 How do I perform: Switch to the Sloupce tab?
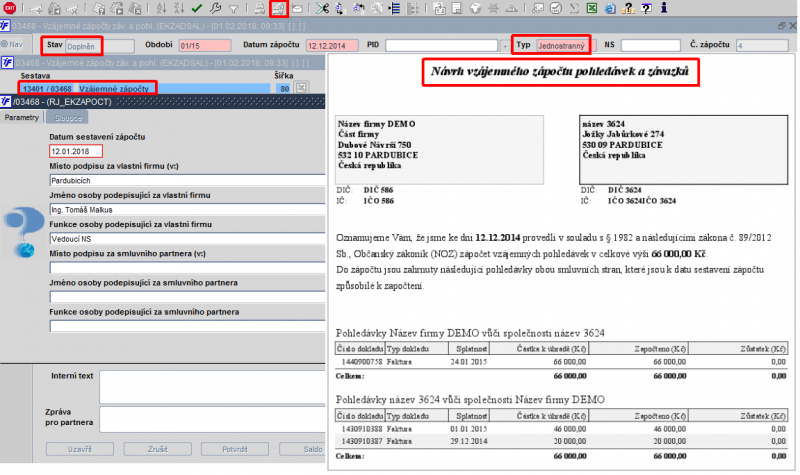(68, 117)
